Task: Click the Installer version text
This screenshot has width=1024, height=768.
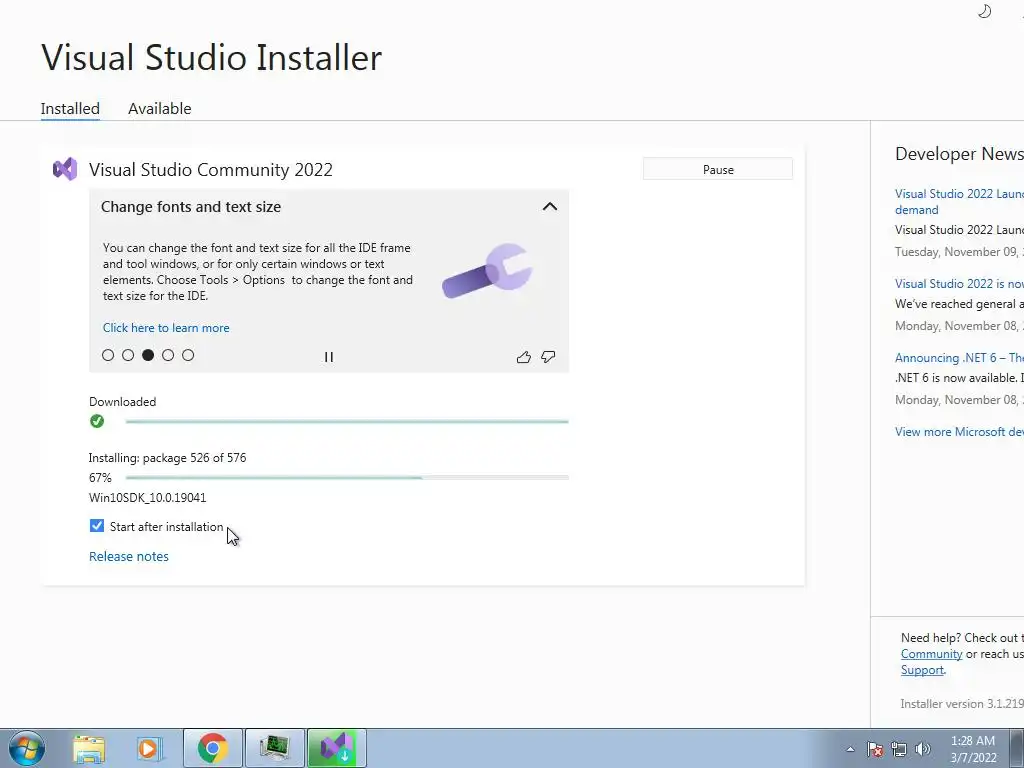Action: point(961,704)
